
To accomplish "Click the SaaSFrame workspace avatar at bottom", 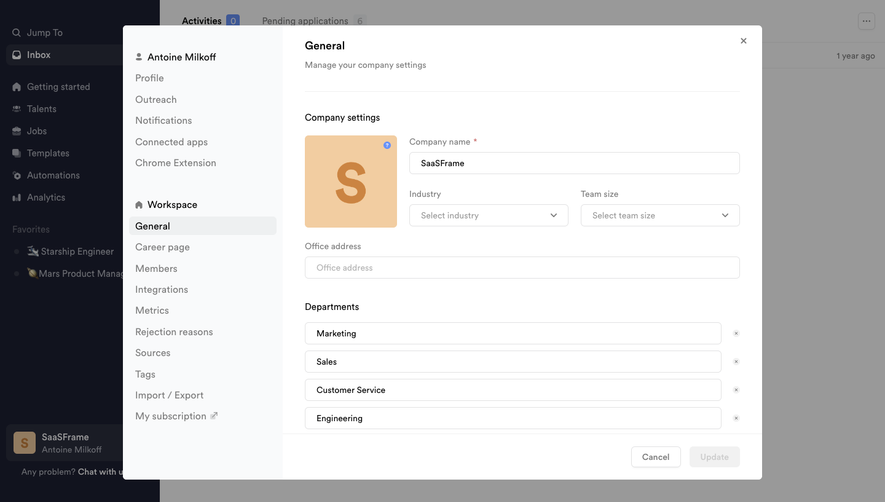I will point(24,443).
